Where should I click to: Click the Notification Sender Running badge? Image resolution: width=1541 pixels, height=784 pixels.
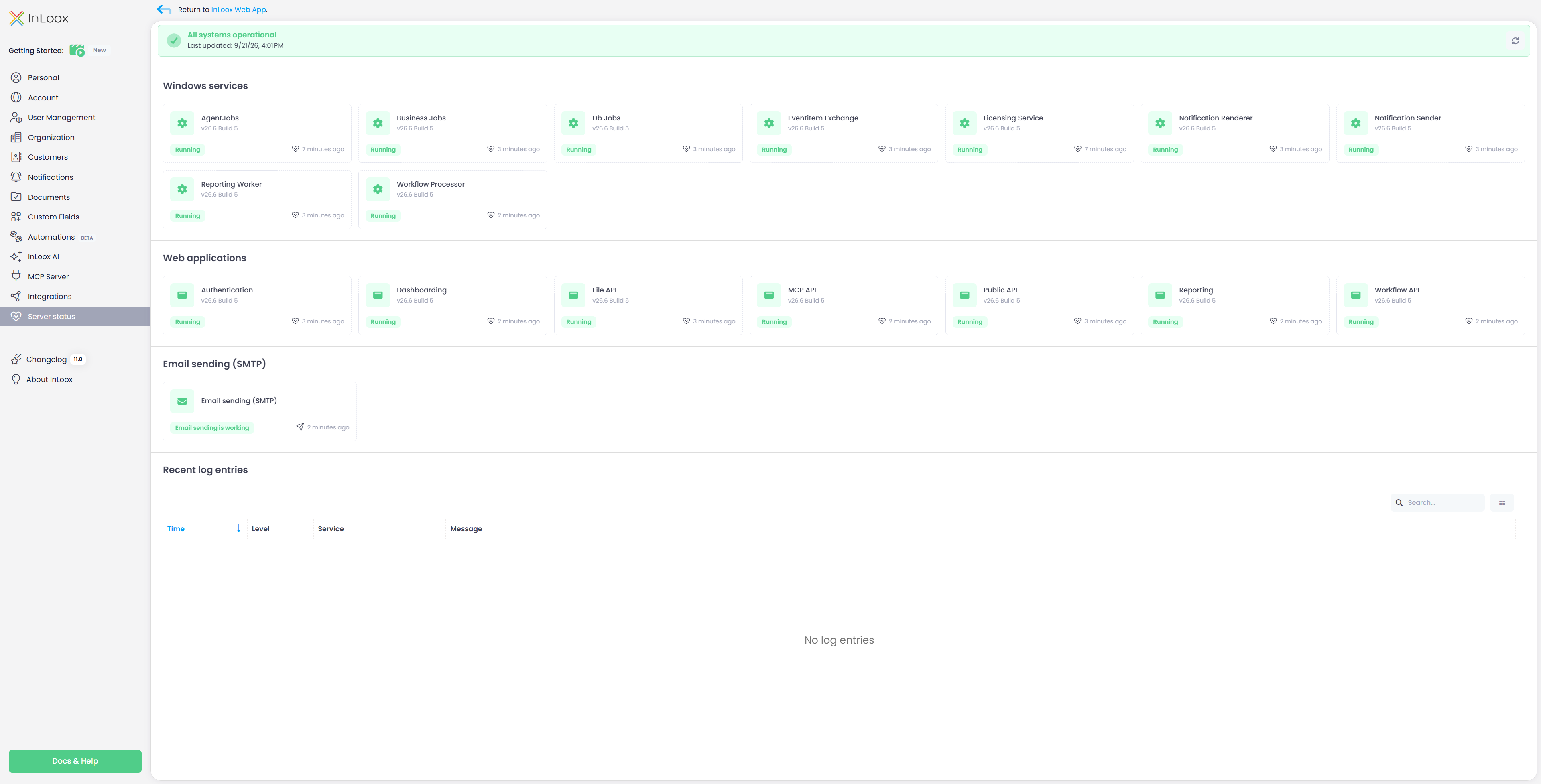coord(1361,150)
